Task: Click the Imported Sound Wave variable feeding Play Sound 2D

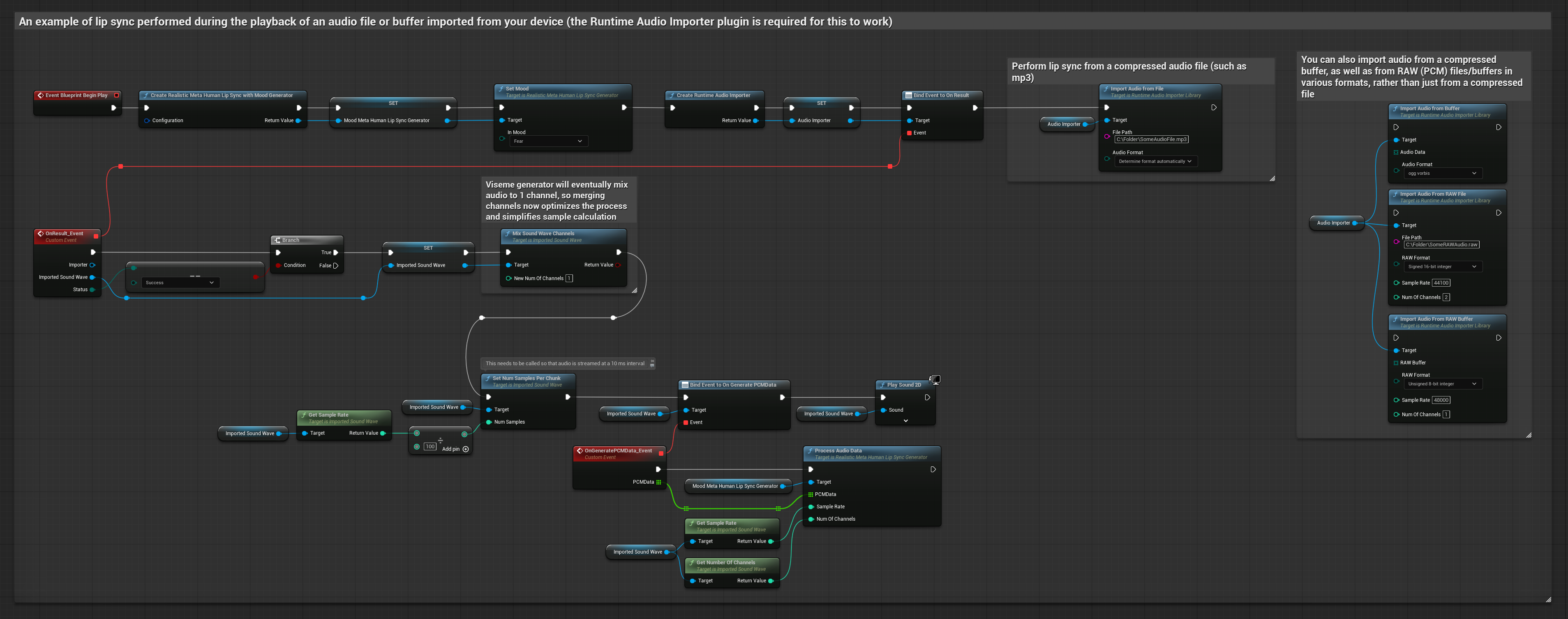Action: tap(828, 414)
